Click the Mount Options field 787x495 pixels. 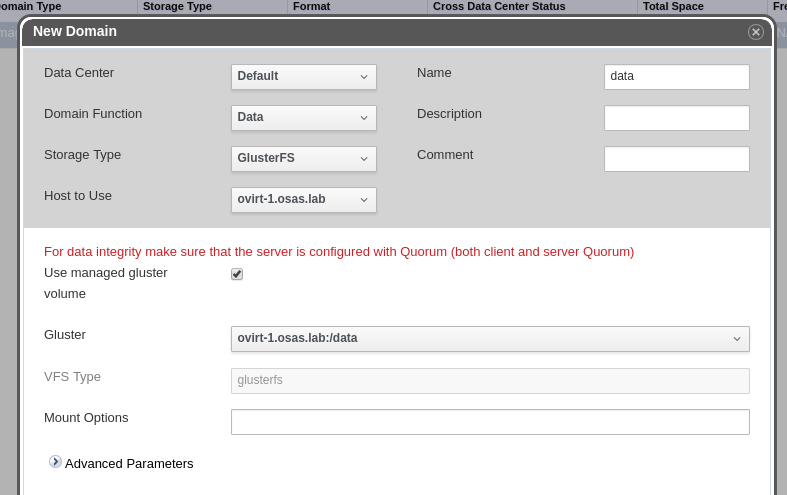[490, 422]
